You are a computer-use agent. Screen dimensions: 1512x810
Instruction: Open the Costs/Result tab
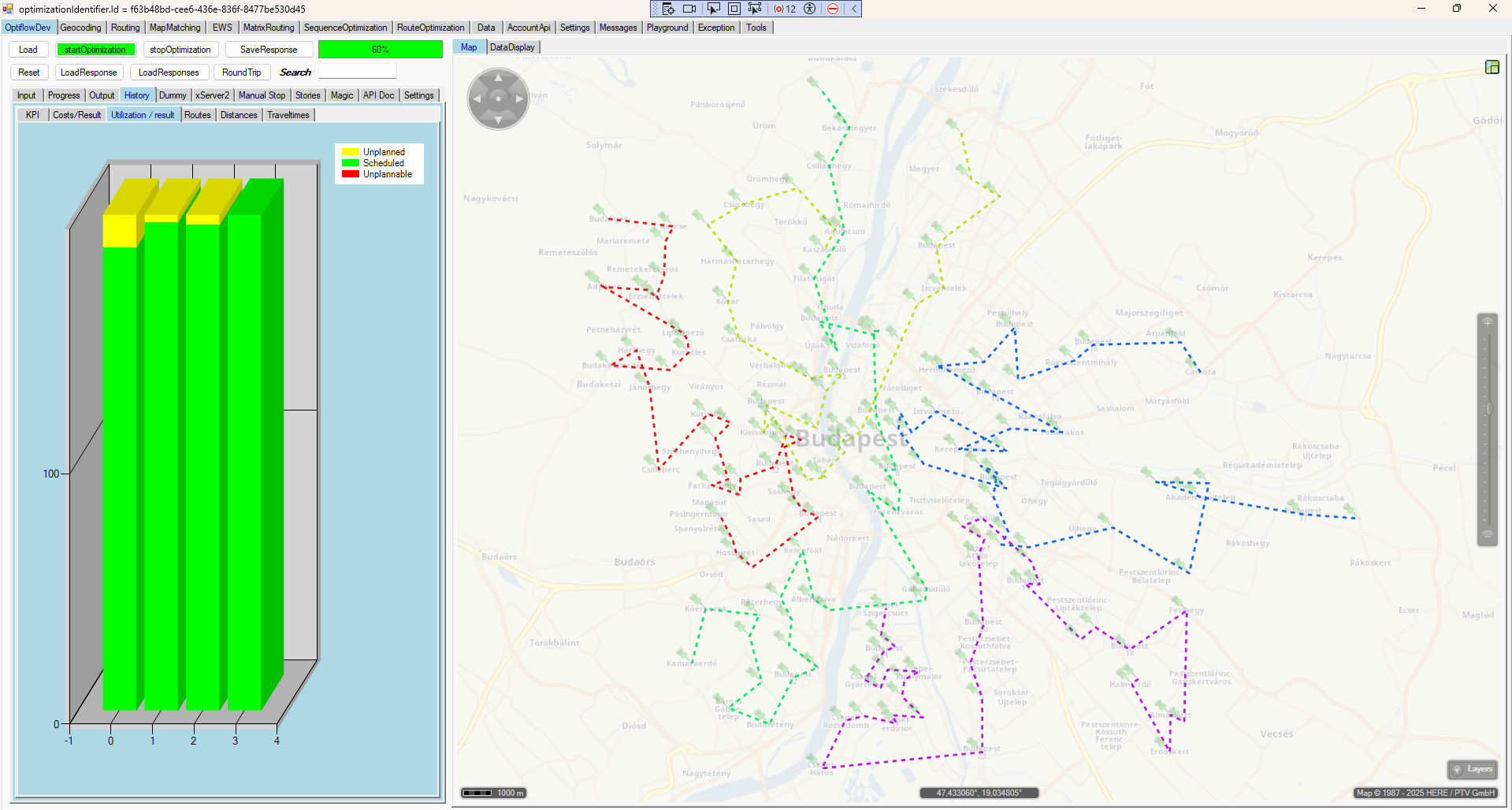click(76, 115)
